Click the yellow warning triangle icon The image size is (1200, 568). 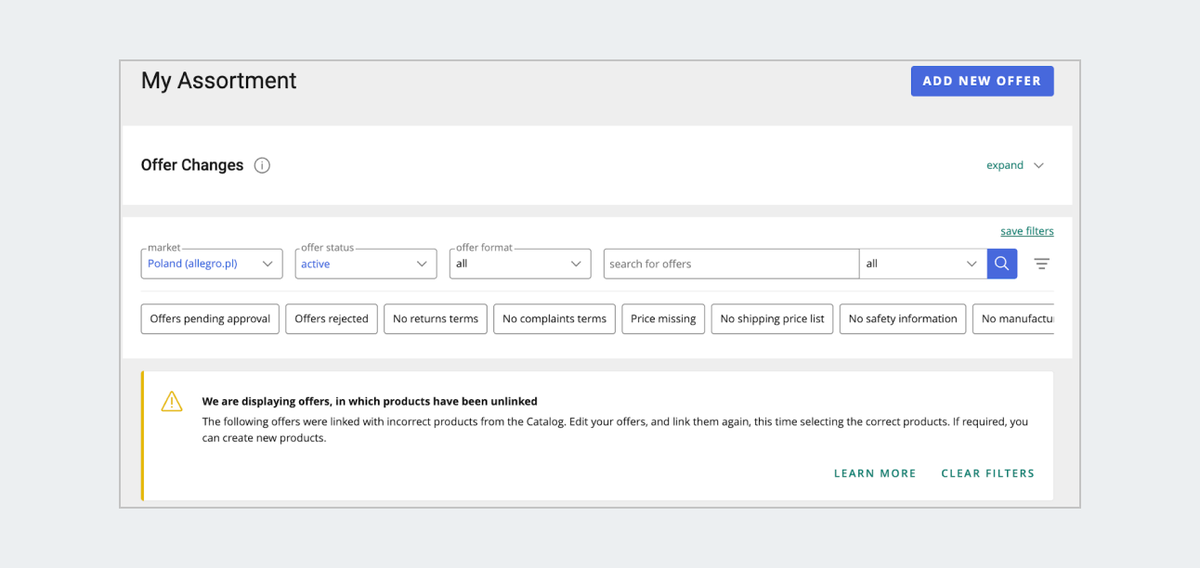pyautogui.click(x=172, y=401)
